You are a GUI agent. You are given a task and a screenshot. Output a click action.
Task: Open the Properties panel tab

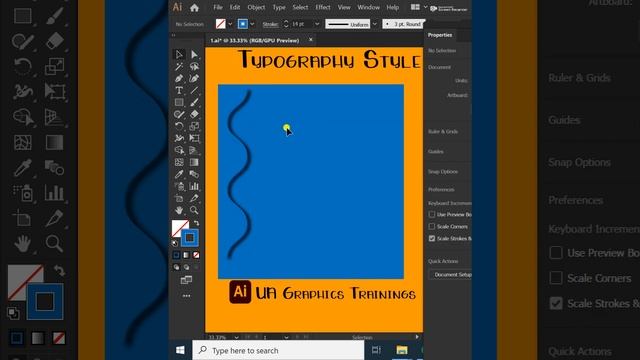[440, 35]
